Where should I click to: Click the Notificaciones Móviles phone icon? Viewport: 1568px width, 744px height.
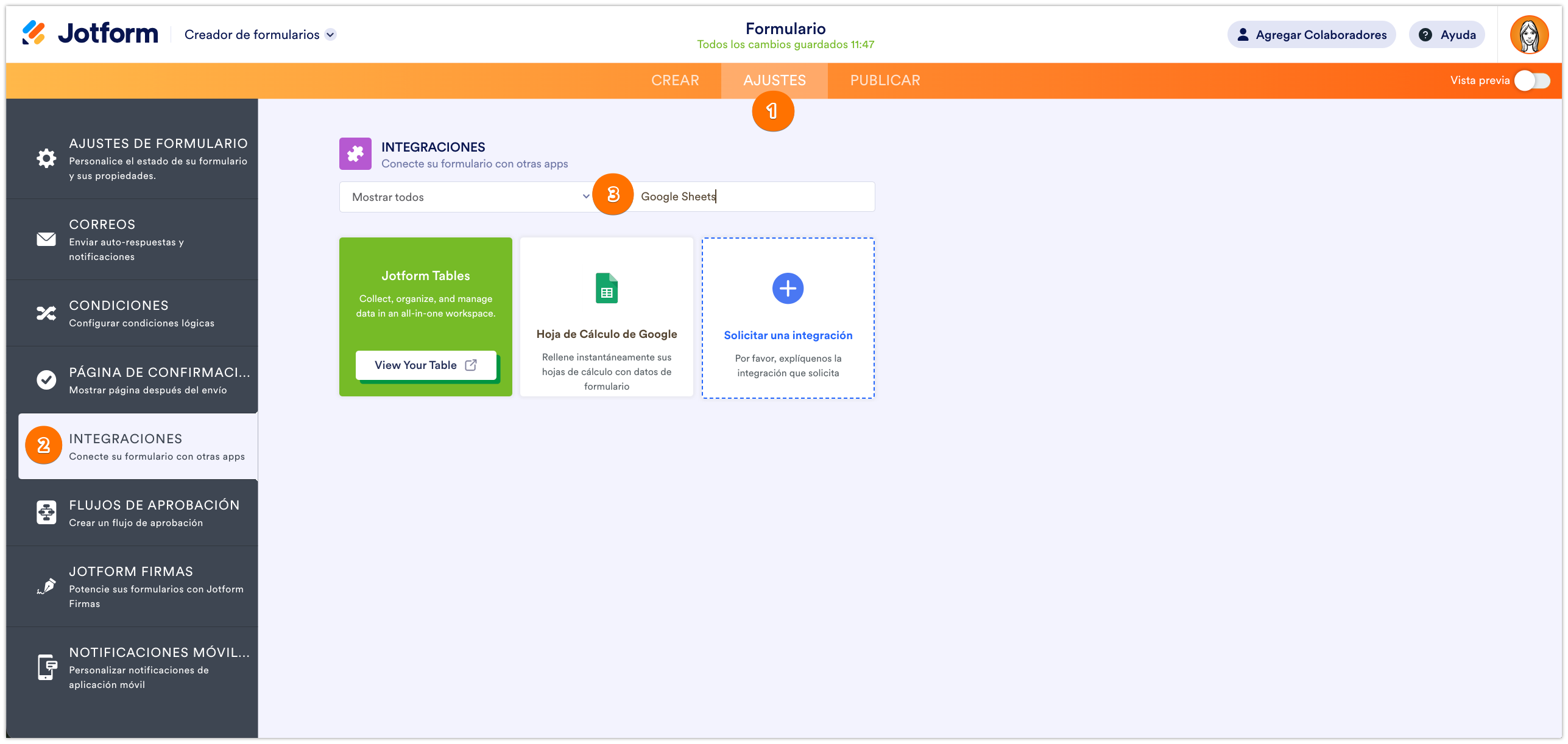click(x=46, y=667)
